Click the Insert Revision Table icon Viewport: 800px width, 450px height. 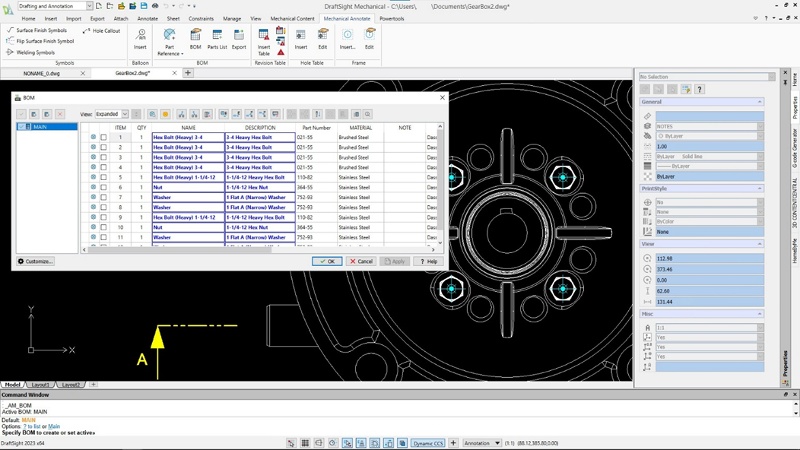264,38
